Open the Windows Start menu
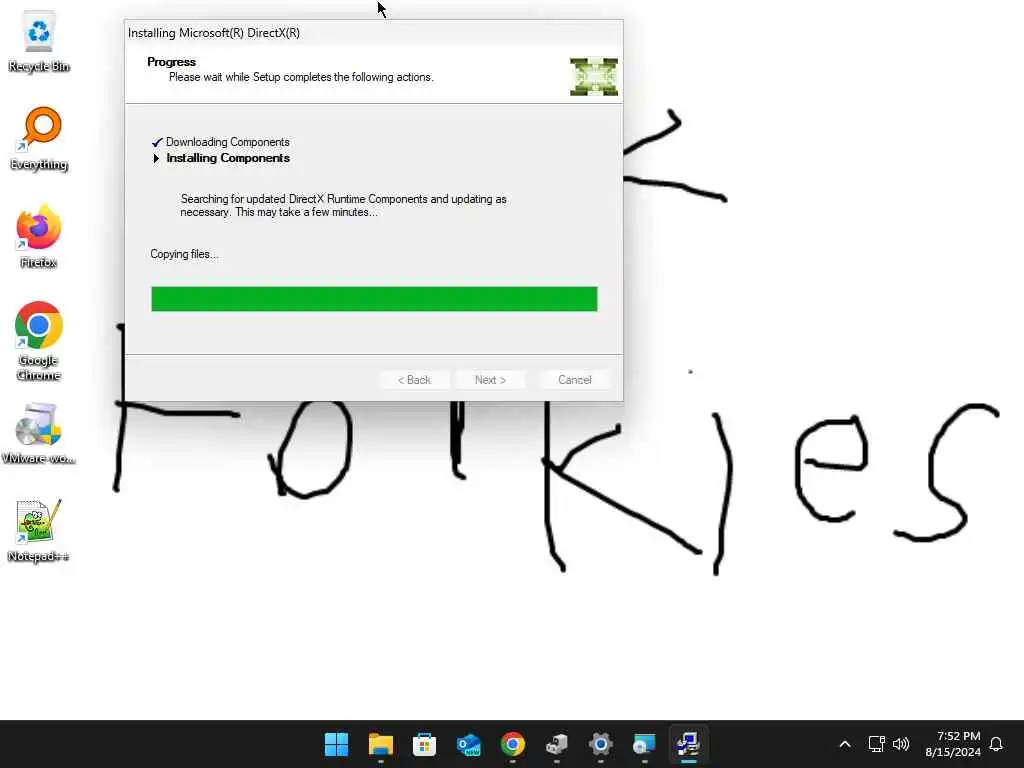Image resolution: width=1024 pixels, height=768 pixels. [x=336, y=744]
